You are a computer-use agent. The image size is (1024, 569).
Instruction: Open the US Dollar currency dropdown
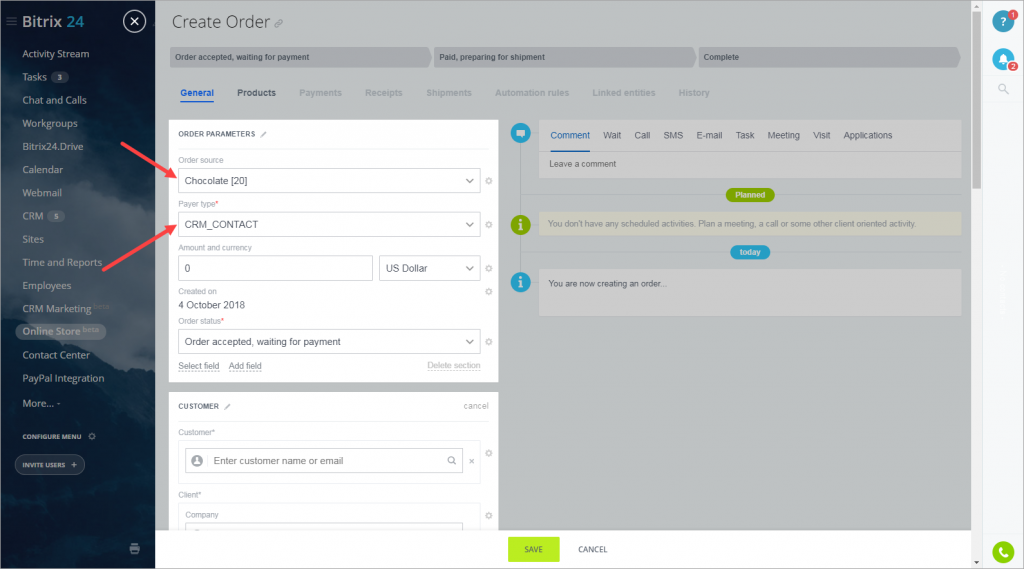(x=430, y=268)
